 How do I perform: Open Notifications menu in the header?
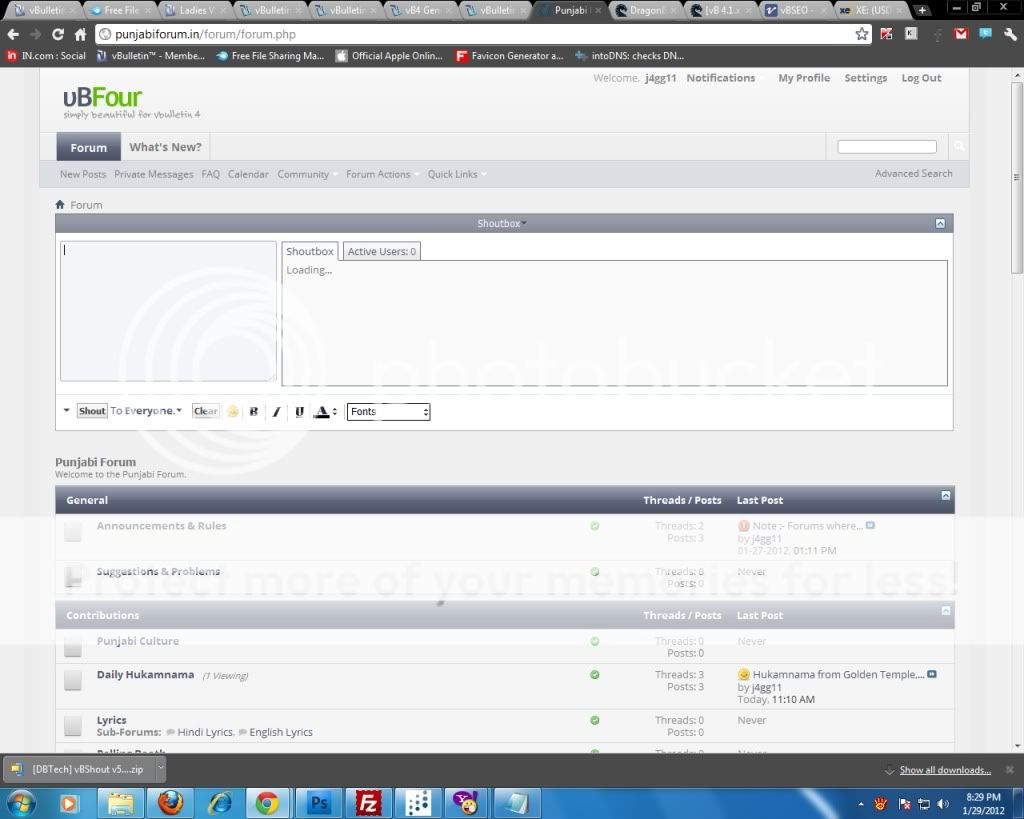click(x=720, y=78)
